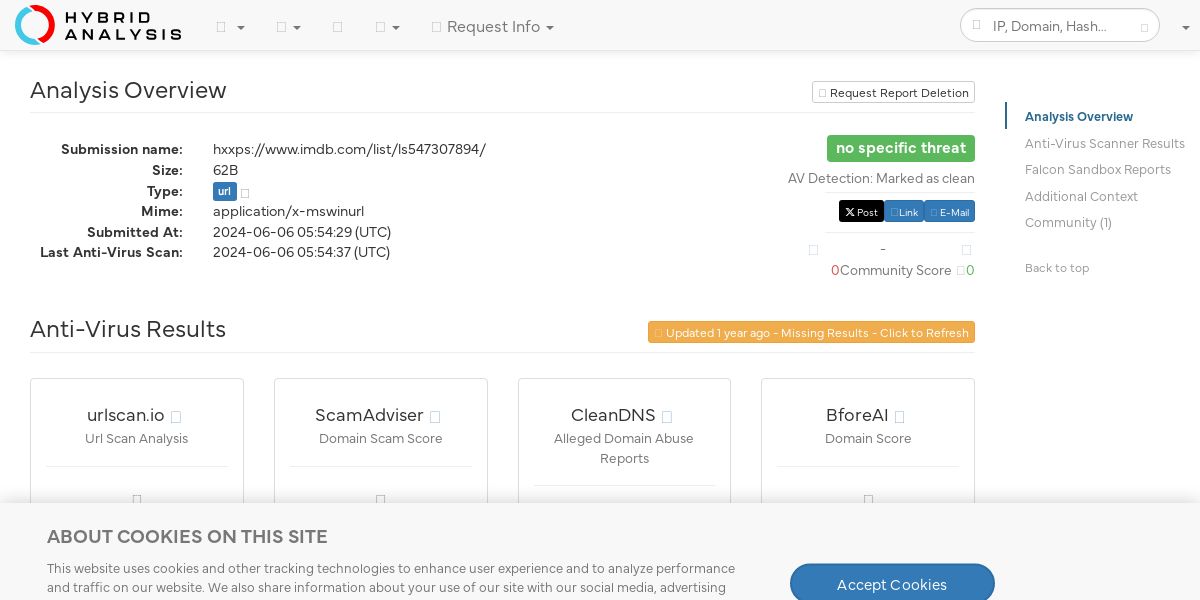
Task: Click the Analysis Overview page heading
Action: click(x=128, y=90)
